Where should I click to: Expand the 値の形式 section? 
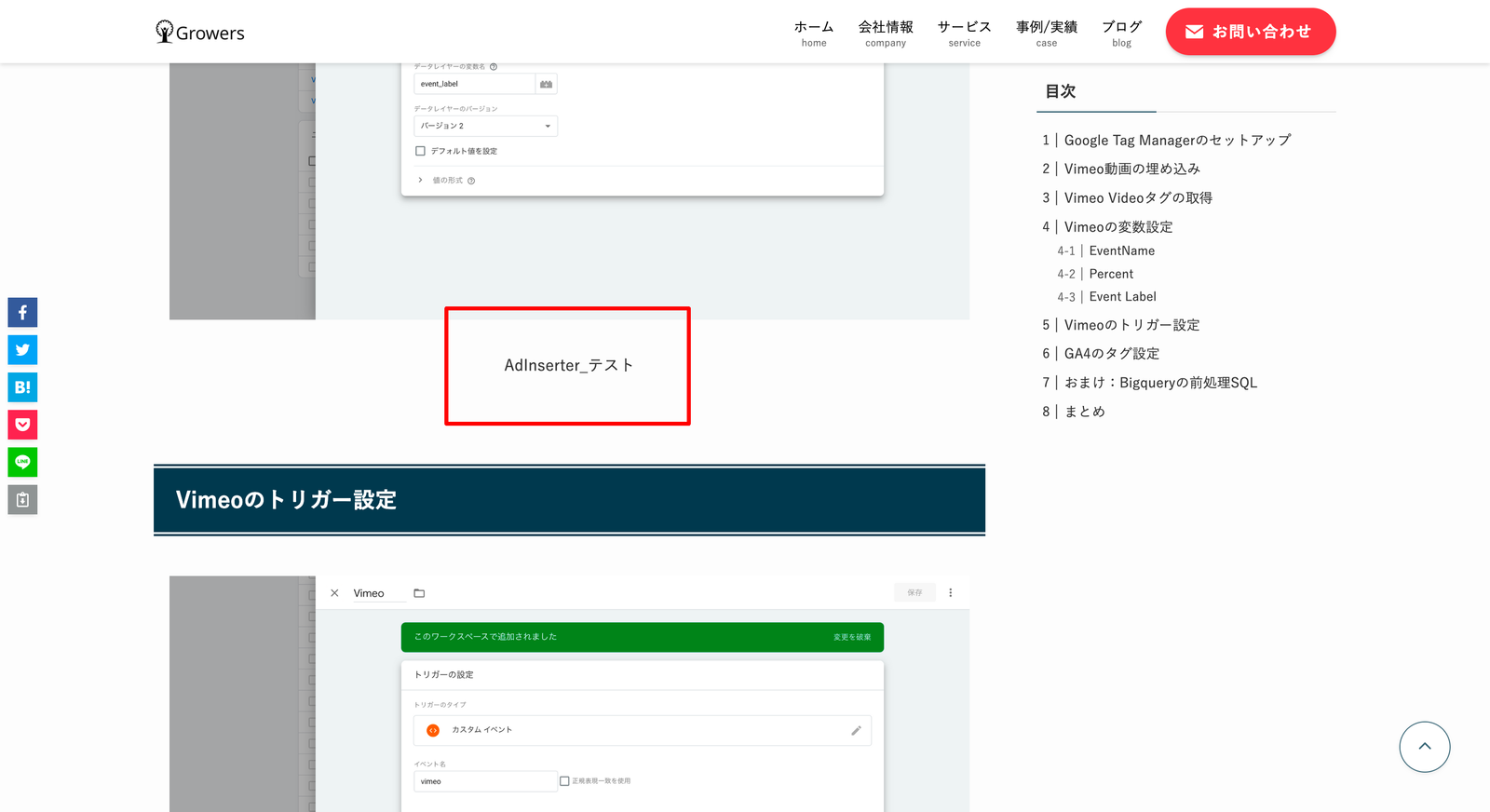coord(421,180)
